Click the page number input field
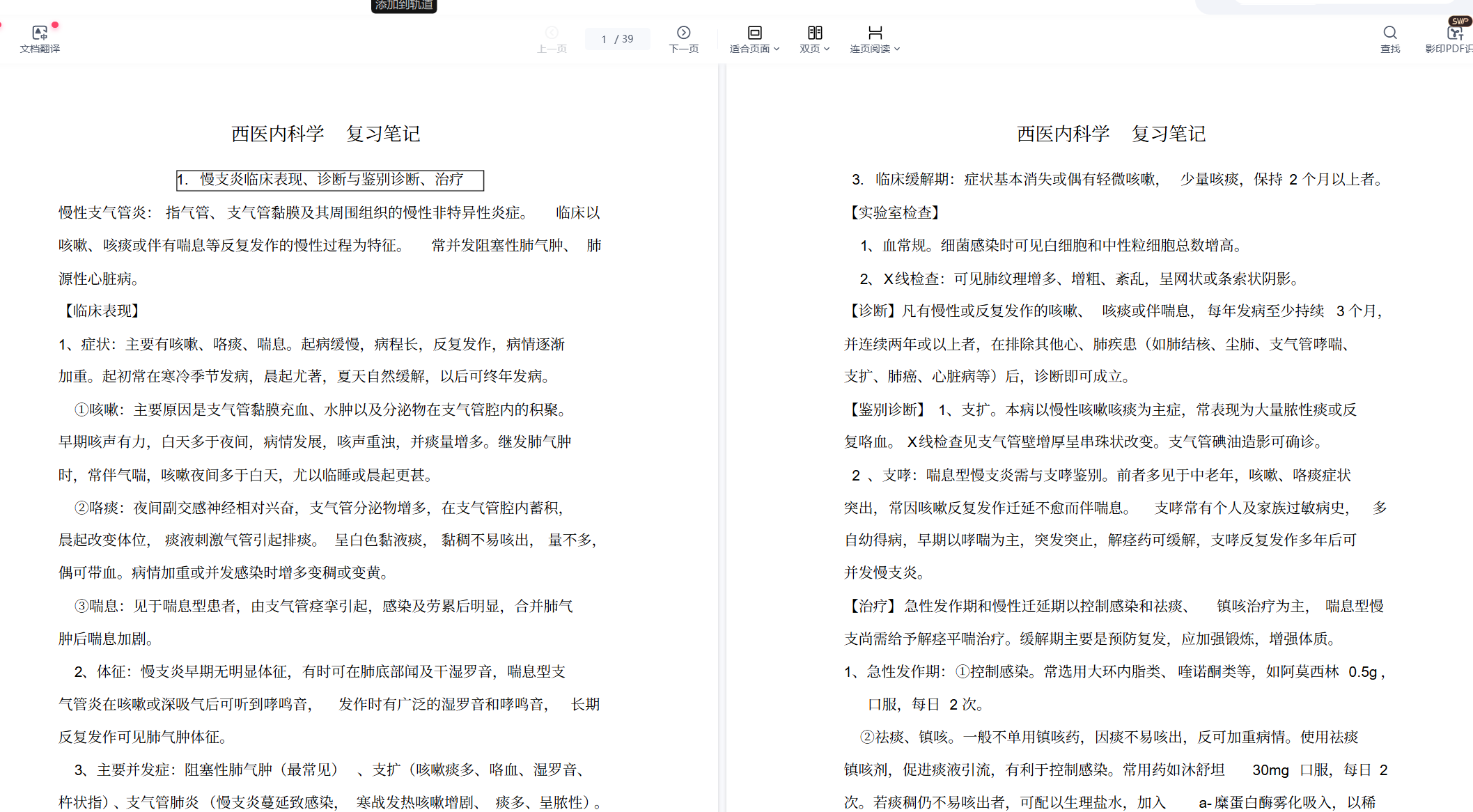This screenshot has width=1473, height=812. tap(605, 39)
